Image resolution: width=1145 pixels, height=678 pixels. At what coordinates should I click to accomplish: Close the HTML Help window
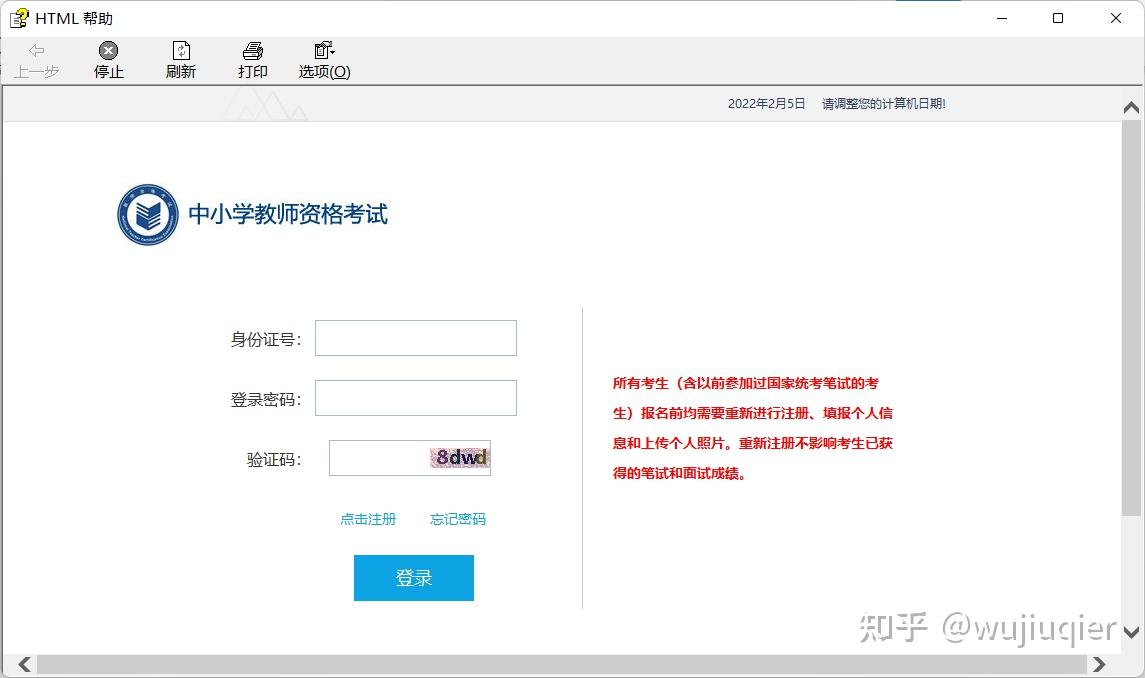click(1116, 18)
